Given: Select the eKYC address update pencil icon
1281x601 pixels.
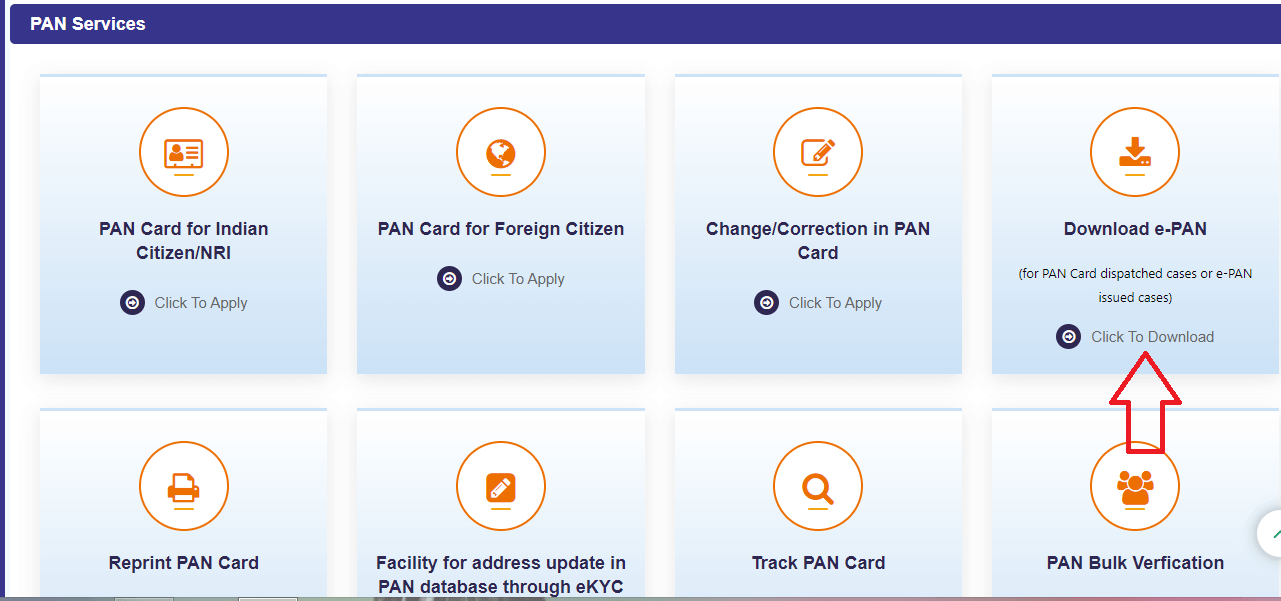Looking at the screenshot, I should (500, 486).
